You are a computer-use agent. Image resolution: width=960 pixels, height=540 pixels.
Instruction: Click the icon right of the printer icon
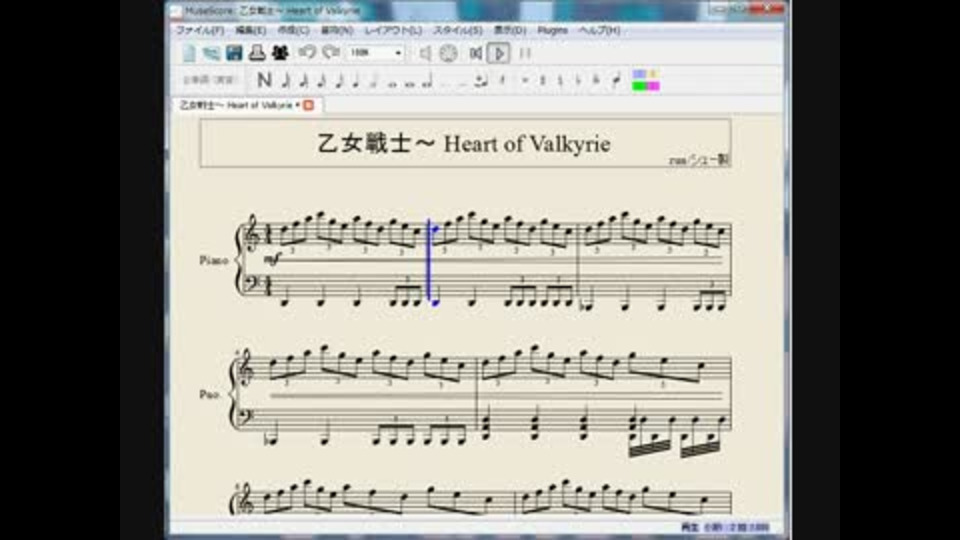[x=280, y=53]
